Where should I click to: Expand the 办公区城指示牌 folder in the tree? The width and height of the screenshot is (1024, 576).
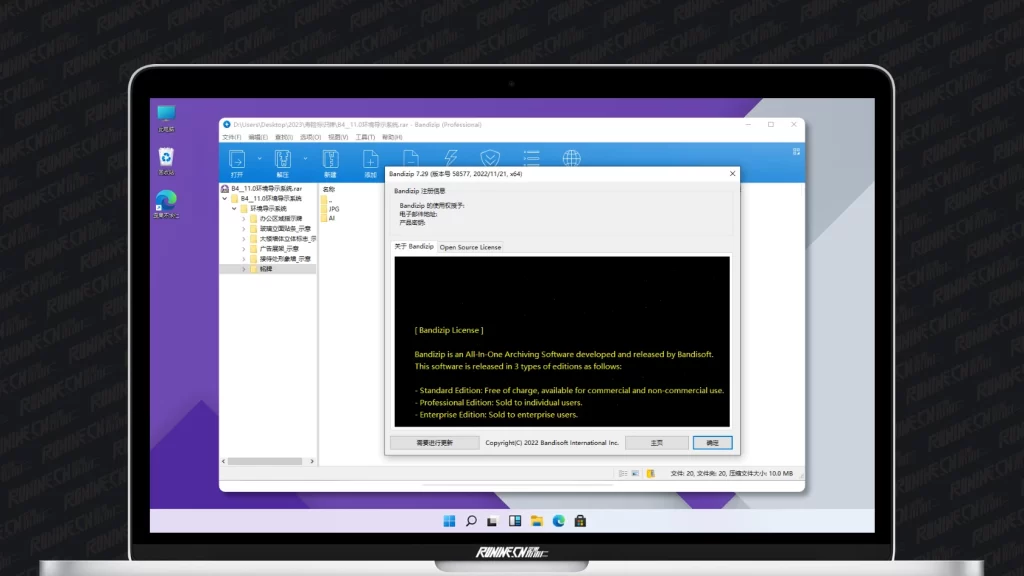point(243,218)
